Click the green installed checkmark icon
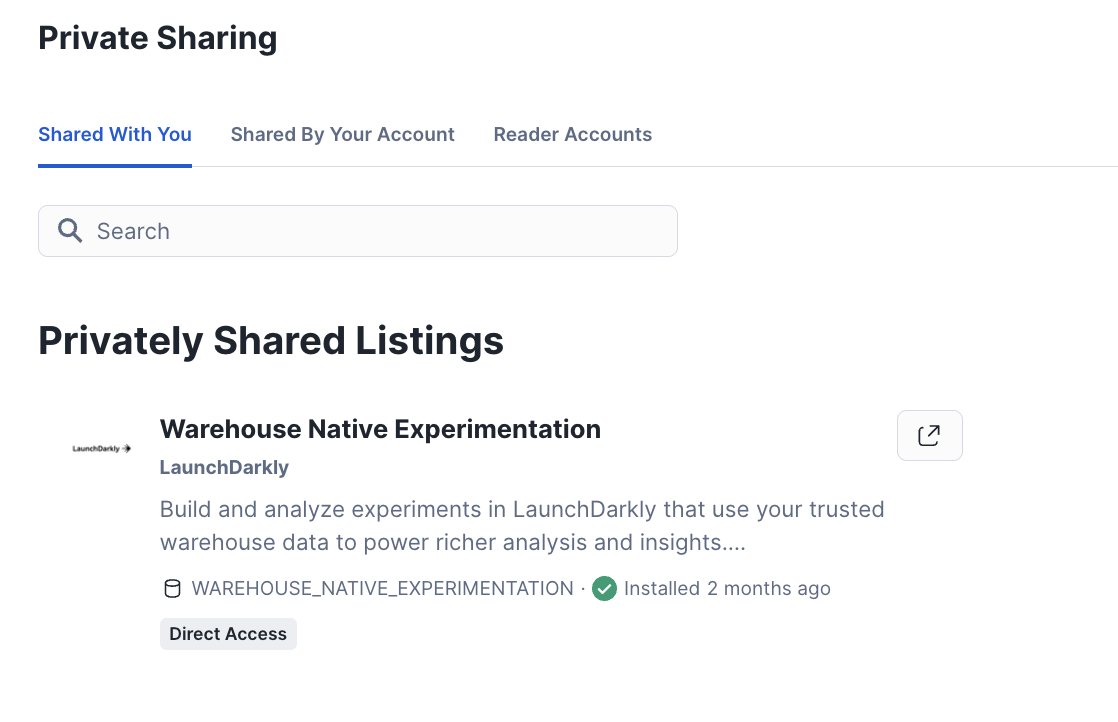The width and height of the screenshot is (1118, 722). click(604, 588)
